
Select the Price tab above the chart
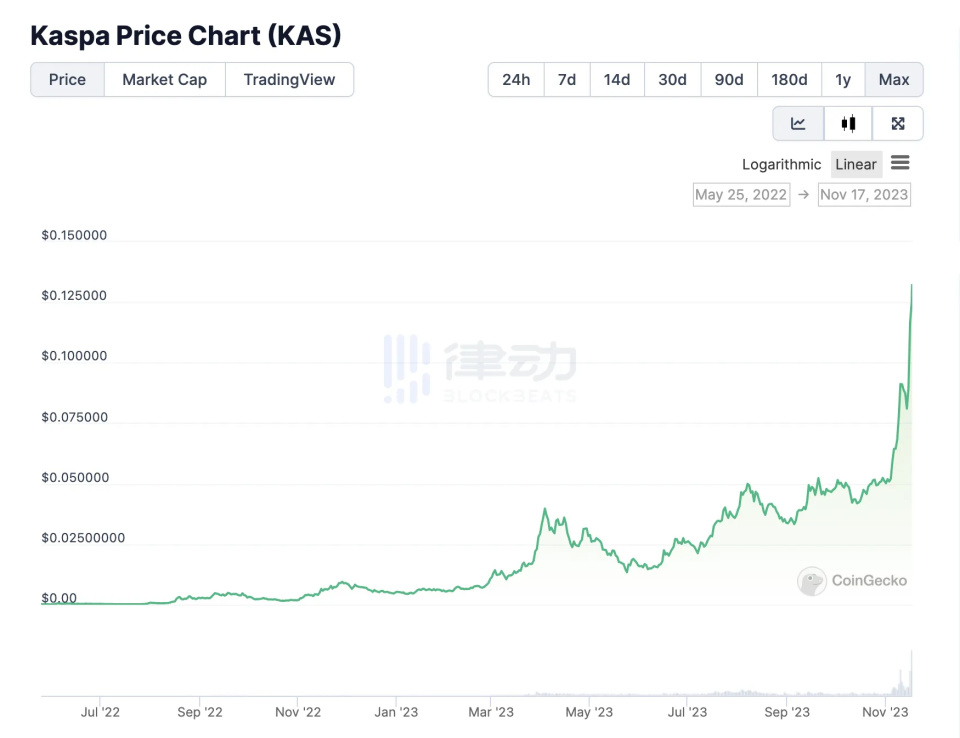[67, 79]
